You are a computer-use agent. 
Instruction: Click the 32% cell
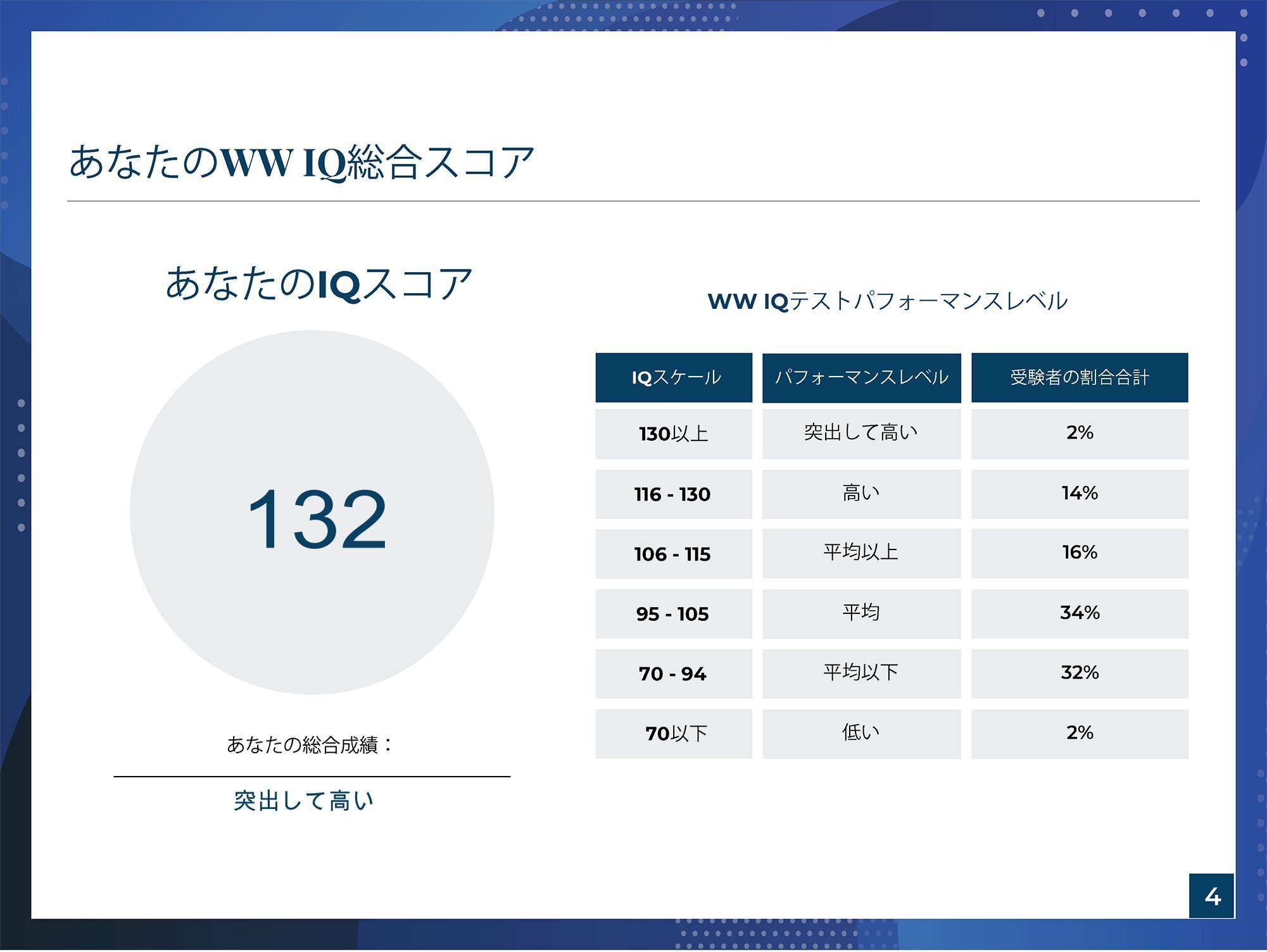coord(1080,674)
